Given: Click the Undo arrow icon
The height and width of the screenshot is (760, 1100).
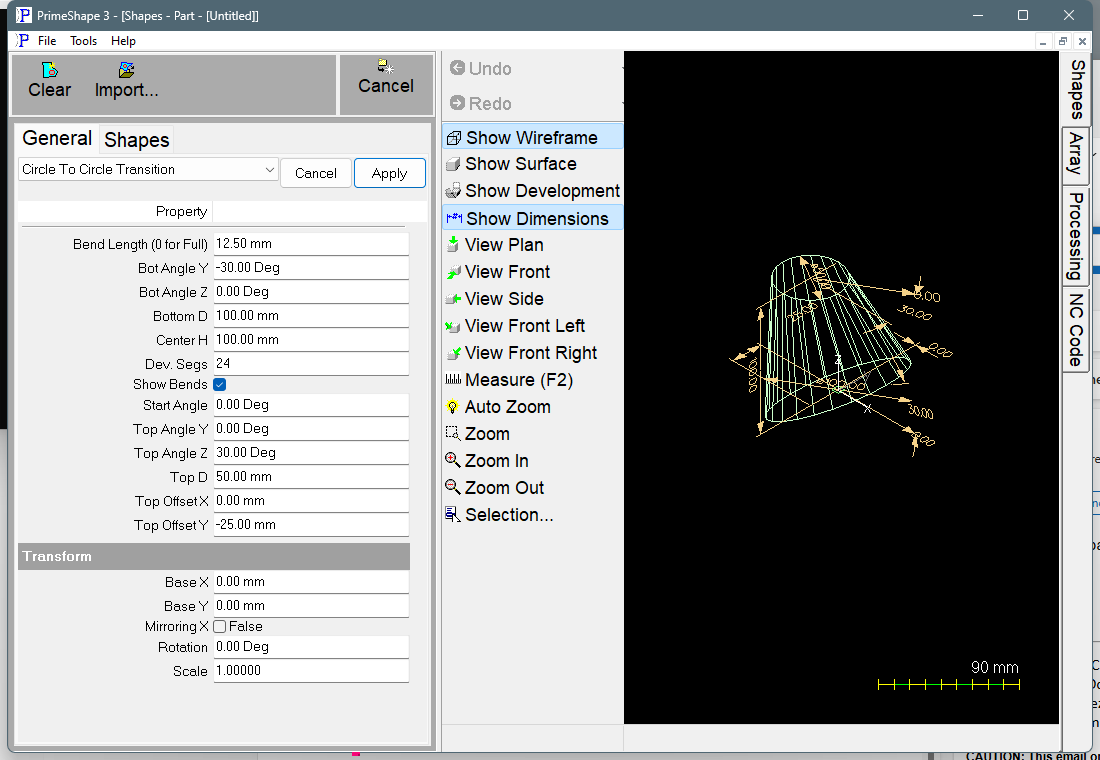Looking at the screenshot, I should (457, 68).
